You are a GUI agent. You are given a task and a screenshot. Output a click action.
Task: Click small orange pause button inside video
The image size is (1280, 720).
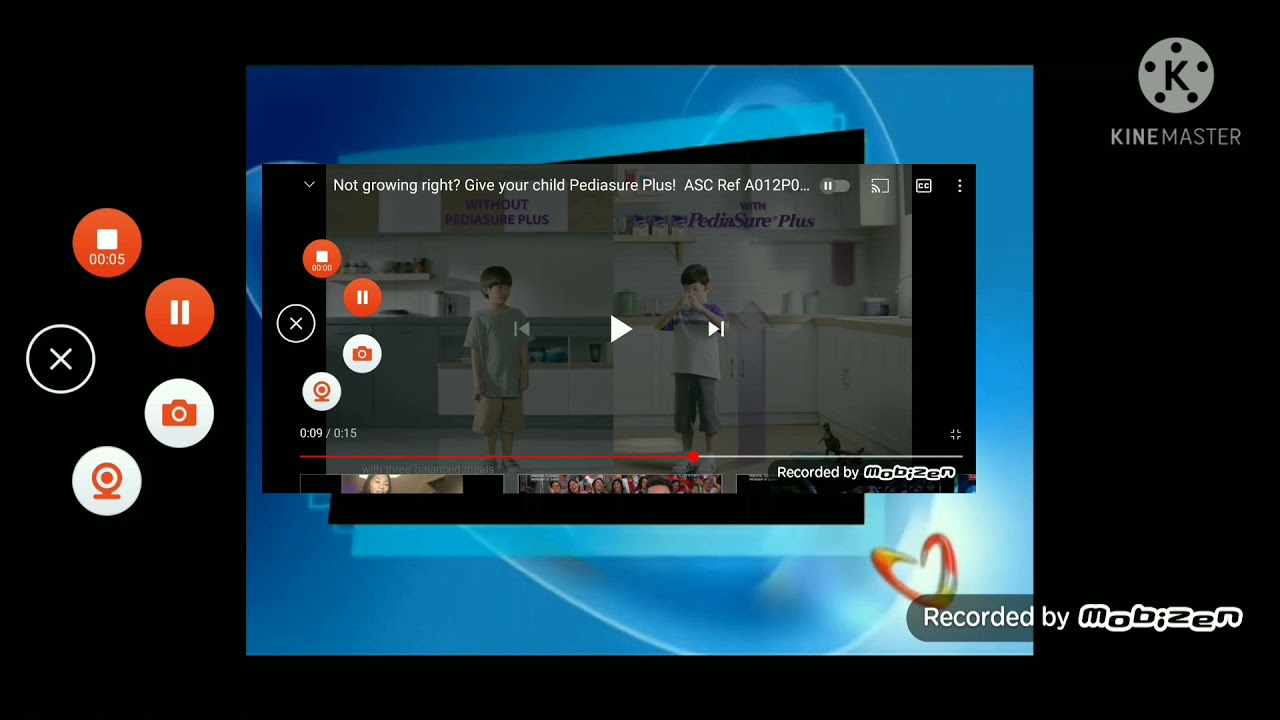[x=362, y=297]
